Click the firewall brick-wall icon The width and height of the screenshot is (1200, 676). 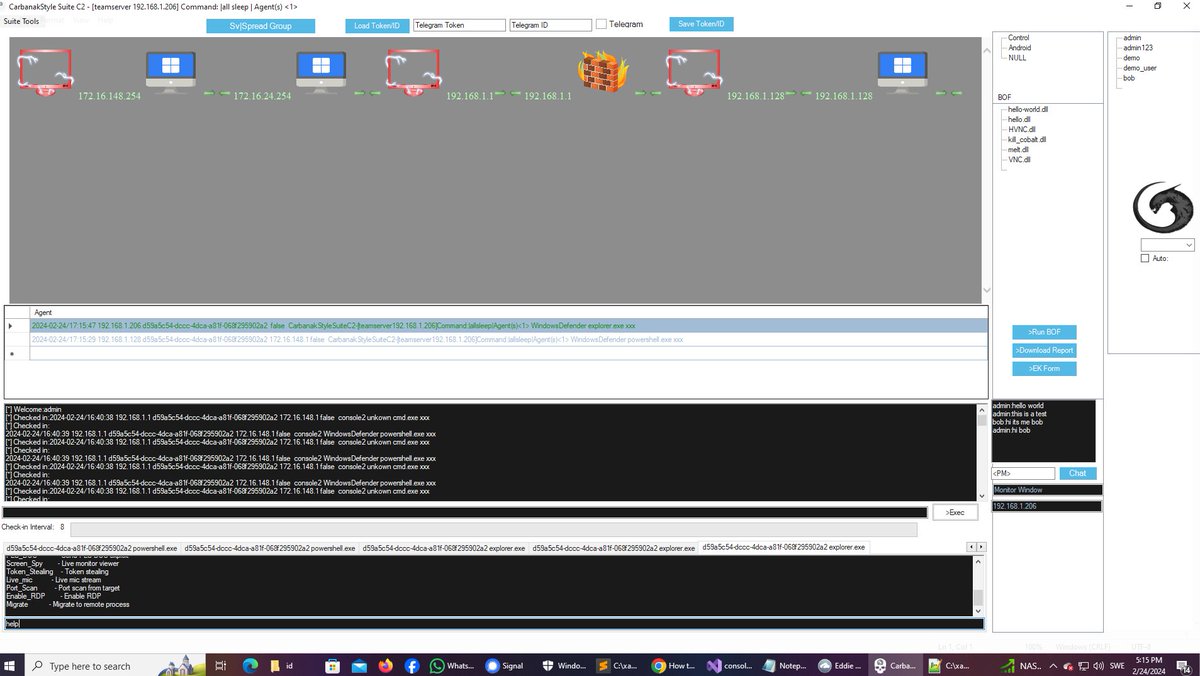point(603,70)
